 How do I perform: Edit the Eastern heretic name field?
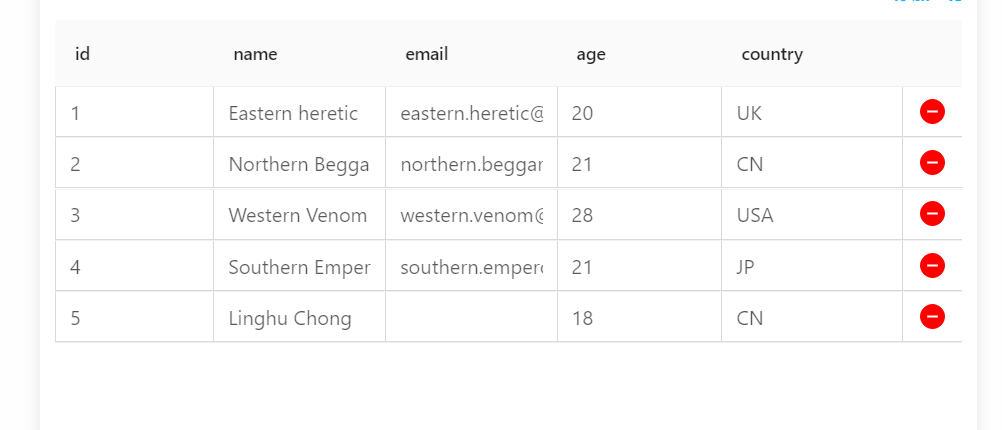click(299, 113)
